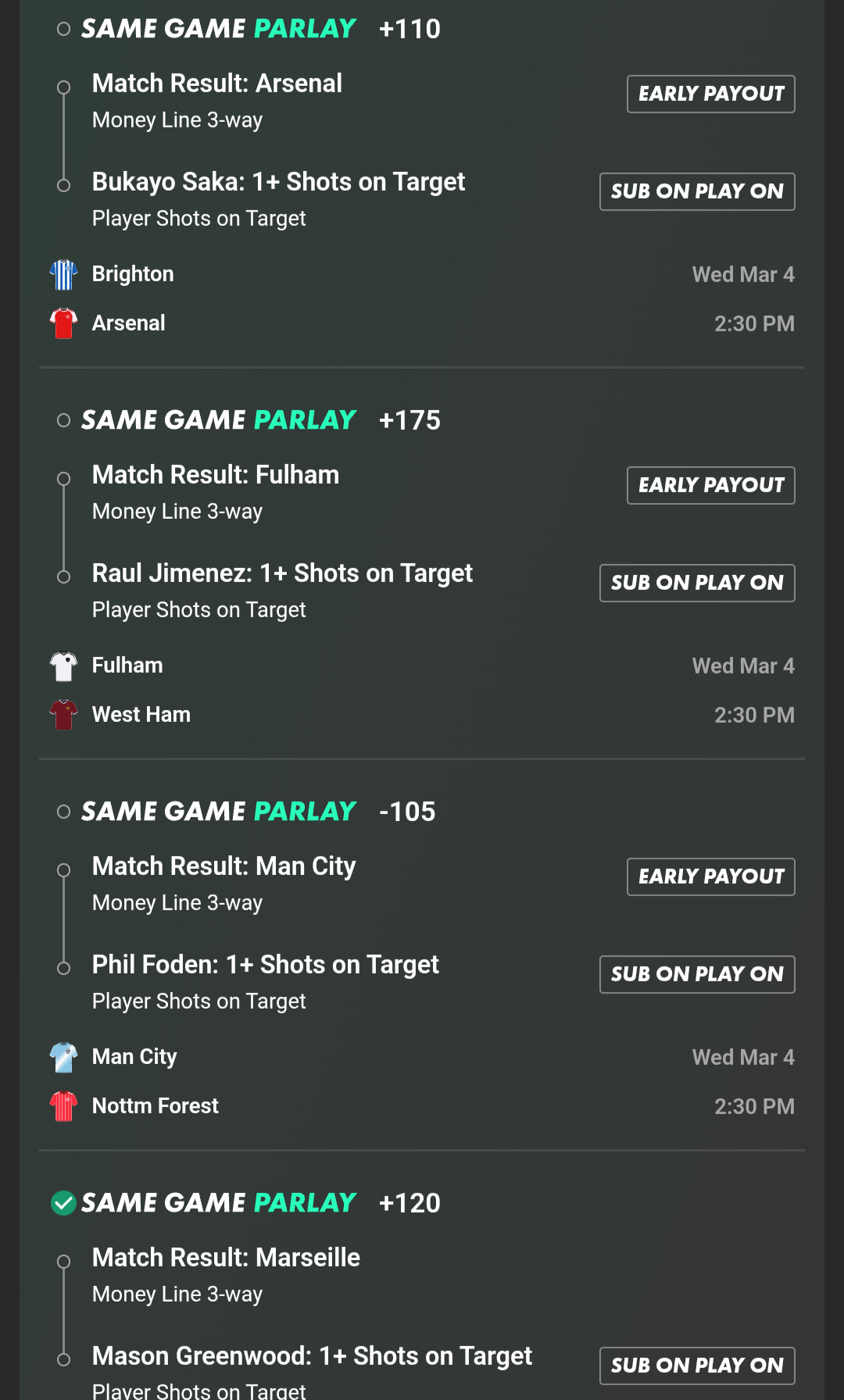Viewport: 844px width, 1400px height.
Task: Click the Arsenal red jersey icon
Action: pyautogui.click(x=63, y=323)
